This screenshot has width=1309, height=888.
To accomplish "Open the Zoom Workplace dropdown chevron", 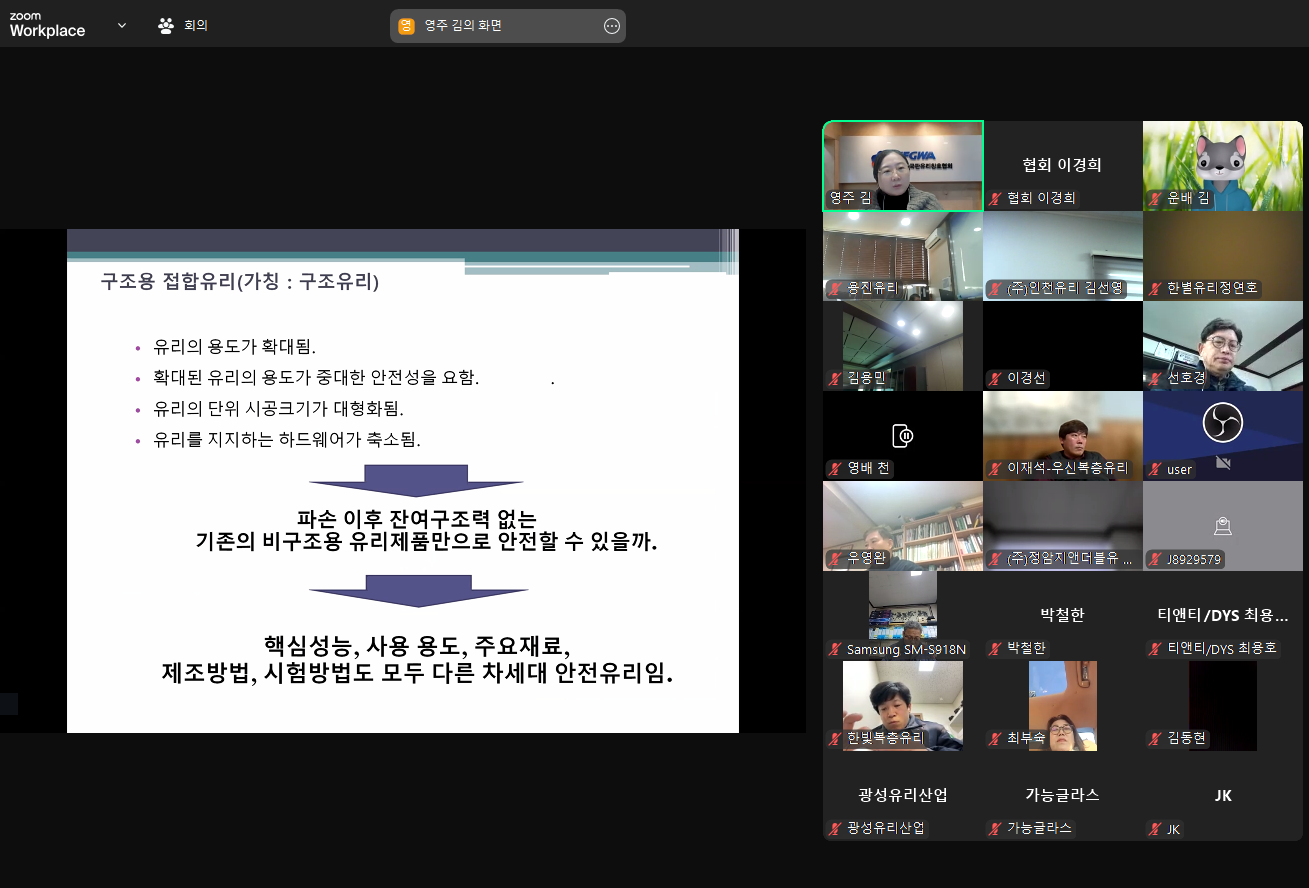I will point(120,26).
